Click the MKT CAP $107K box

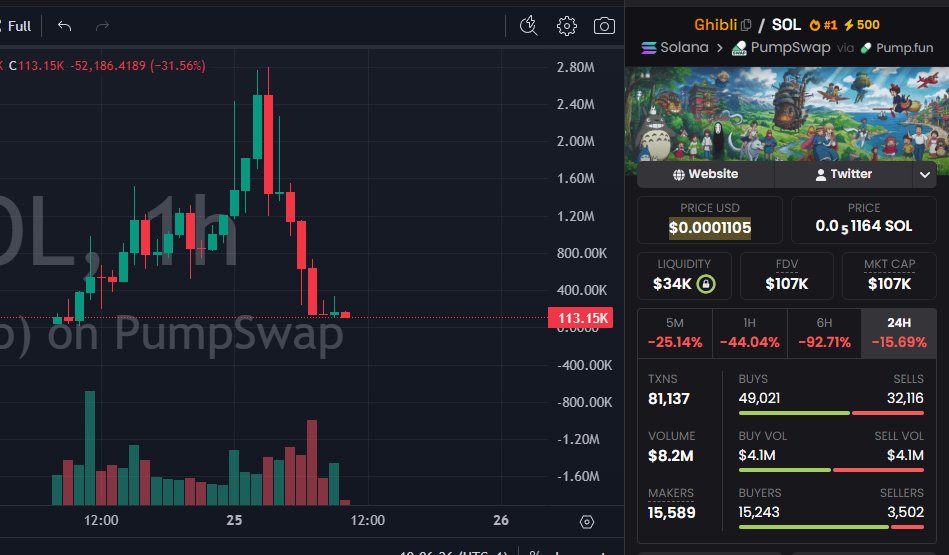(889, 275)
